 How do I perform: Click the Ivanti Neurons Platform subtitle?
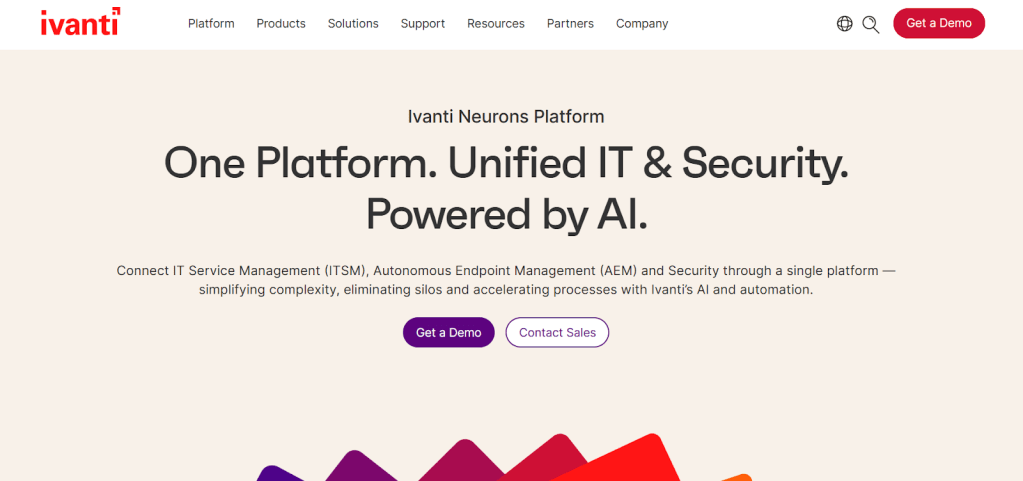(506, 117)
